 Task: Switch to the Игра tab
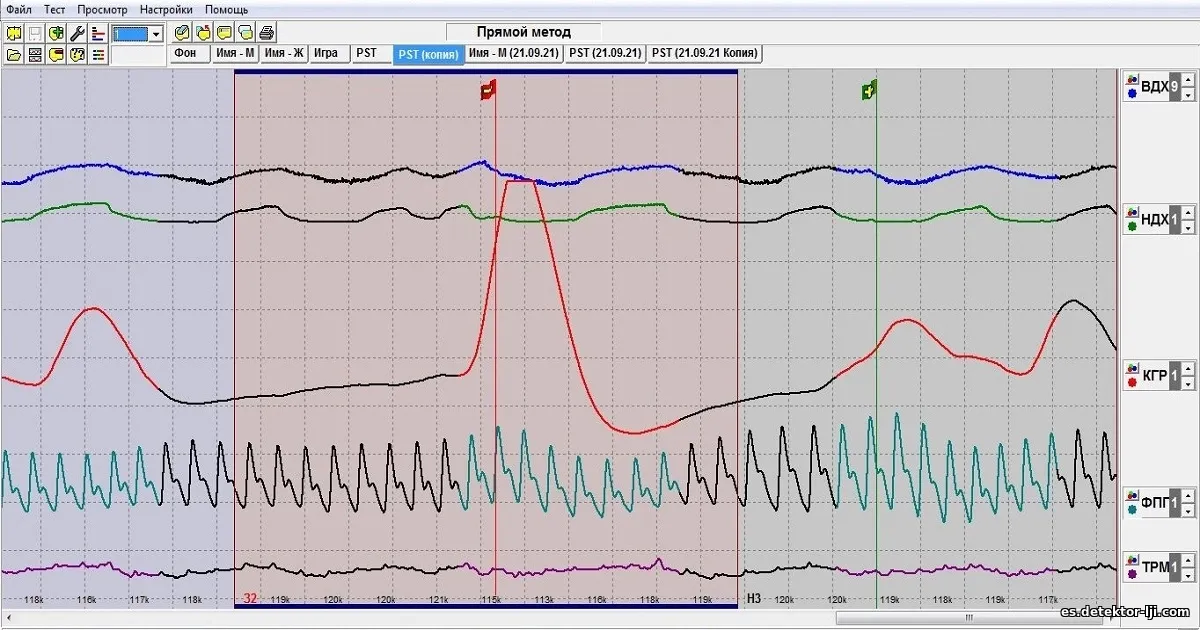(325, 53)
